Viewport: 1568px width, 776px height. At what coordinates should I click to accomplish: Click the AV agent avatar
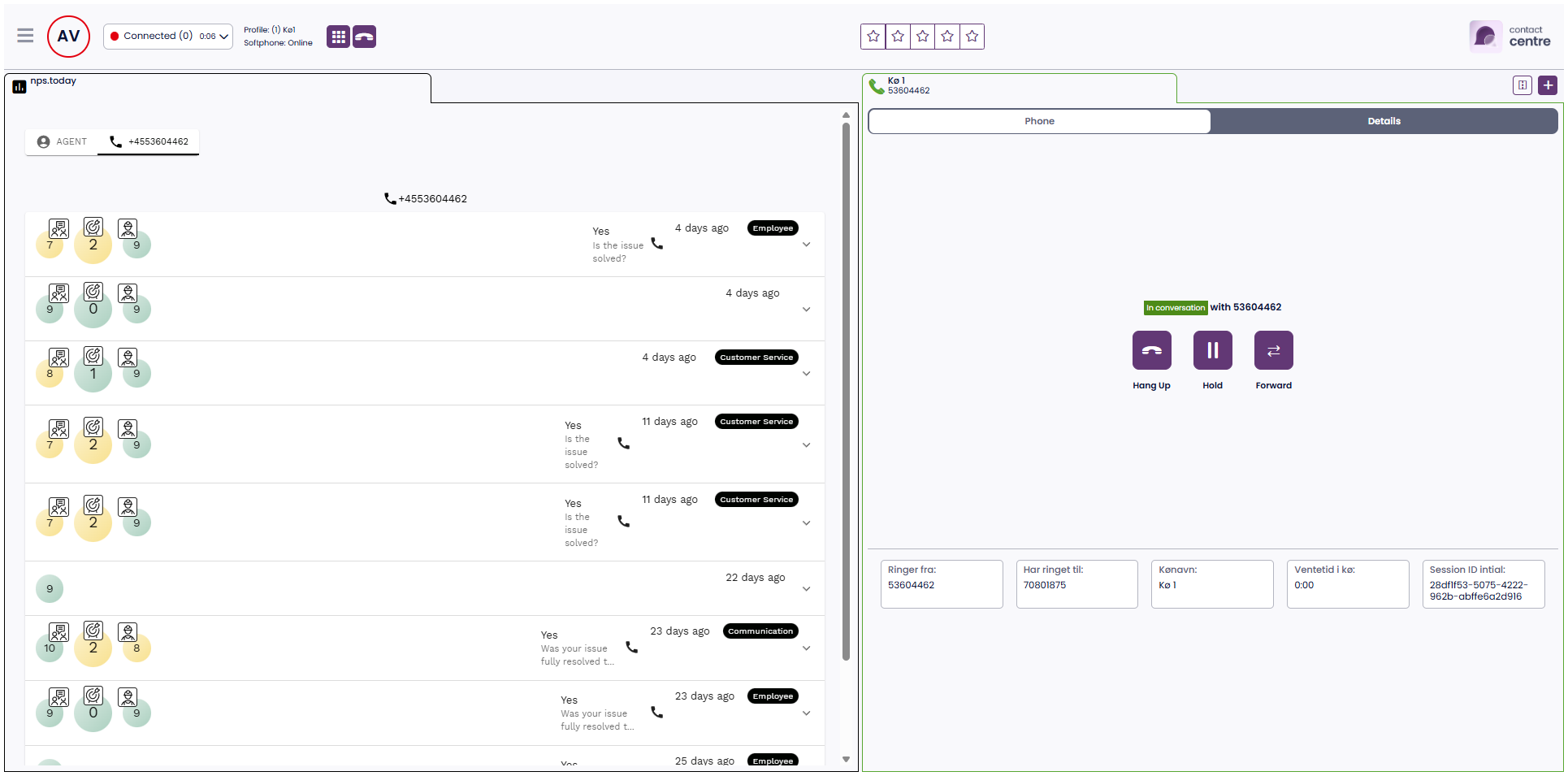pyautogui.click(x=67, y=36)
